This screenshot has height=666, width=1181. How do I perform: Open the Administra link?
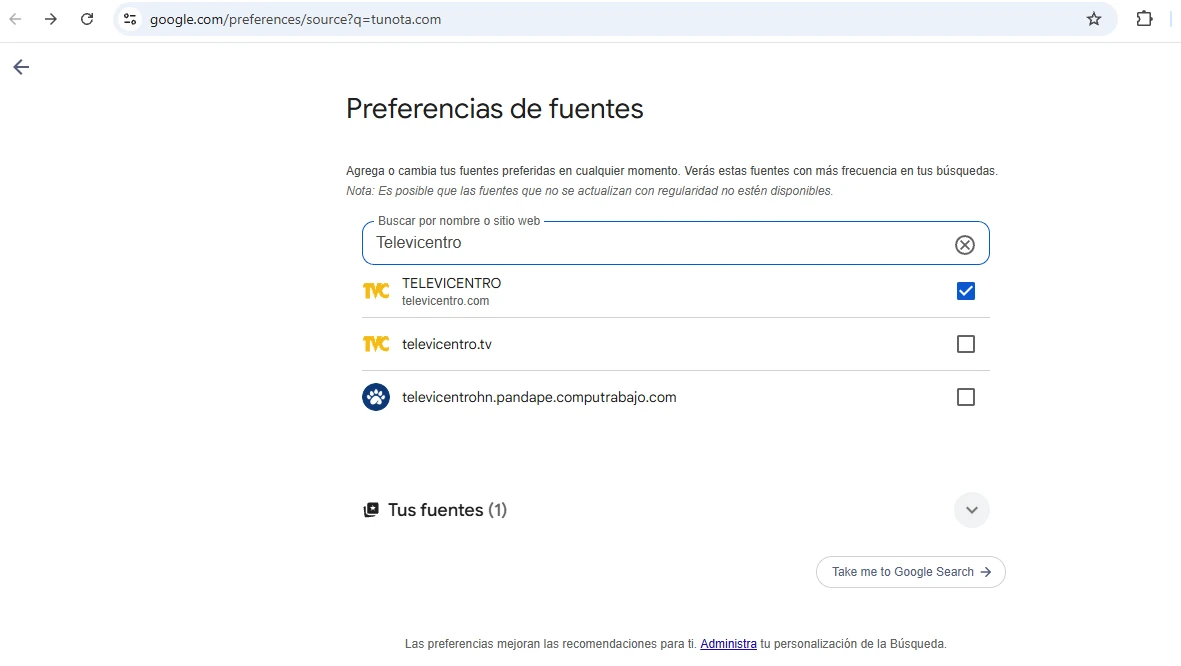728,643
